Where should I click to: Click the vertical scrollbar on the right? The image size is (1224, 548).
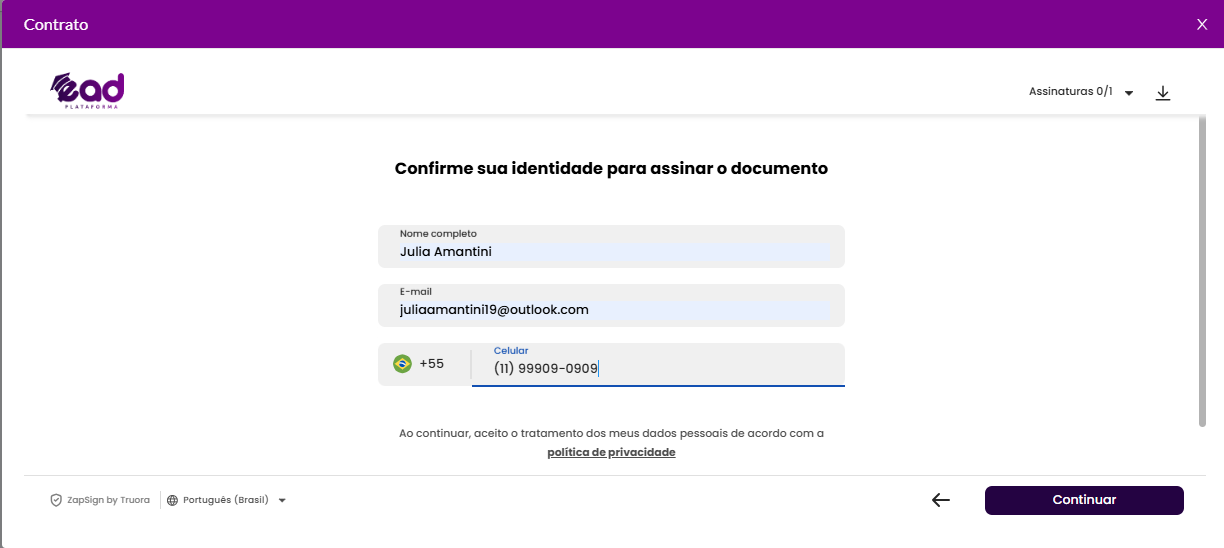coord(1202,271)
